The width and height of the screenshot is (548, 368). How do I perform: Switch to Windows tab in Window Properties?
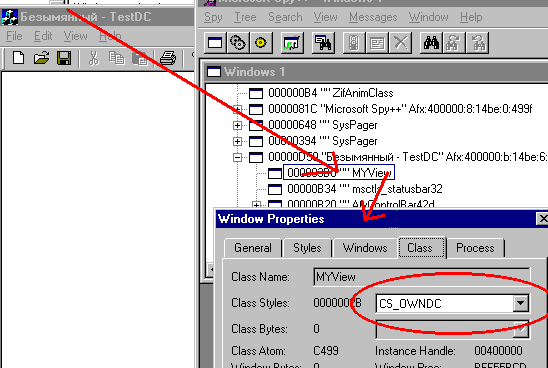pyautogui.click(x=365, y=248)
